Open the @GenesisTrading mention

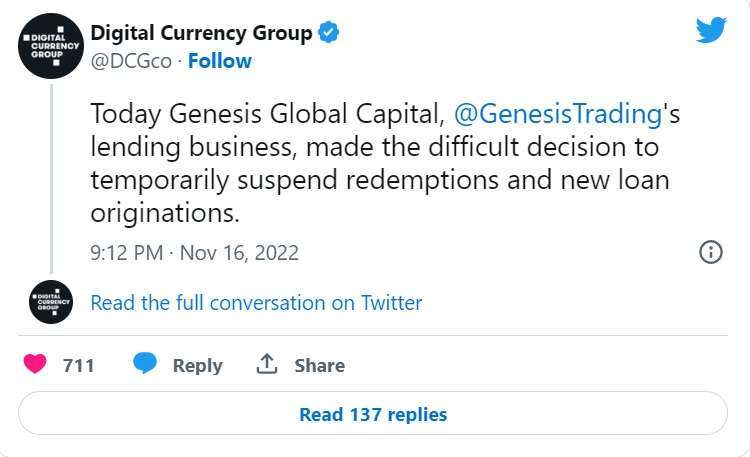(x=559, y=114)
